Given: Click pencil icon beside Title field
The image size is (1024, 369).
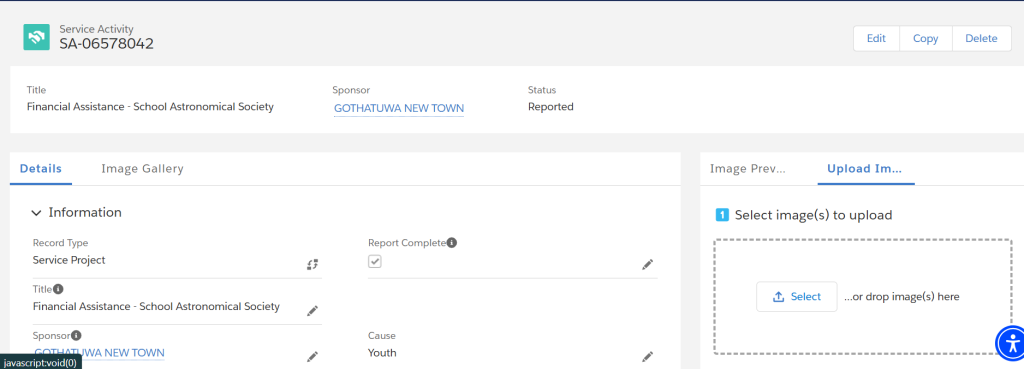Looking at the screenshot, I should pos(312,310).
